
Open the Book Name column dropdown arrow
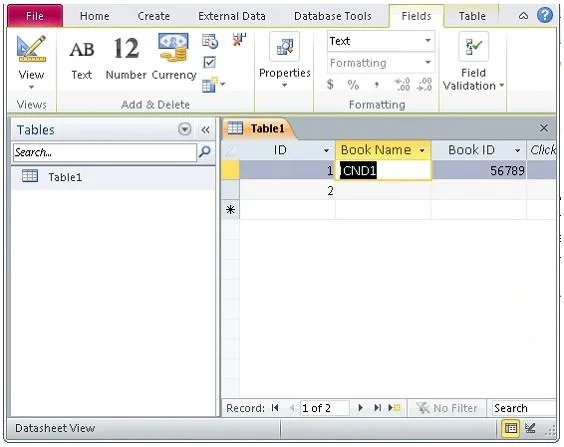pyautogui.click(x=422, y=150)
